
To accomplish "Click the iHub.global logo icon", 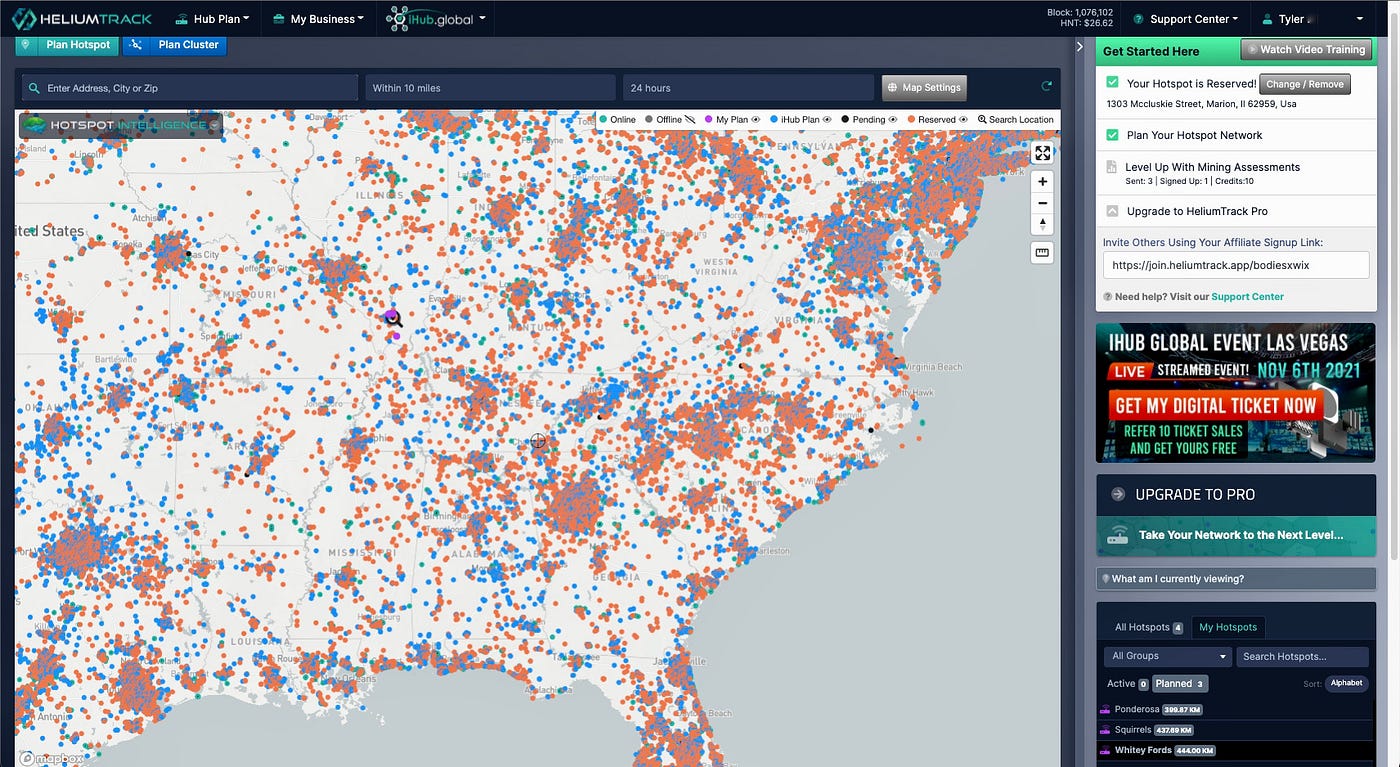I will 398,18.
